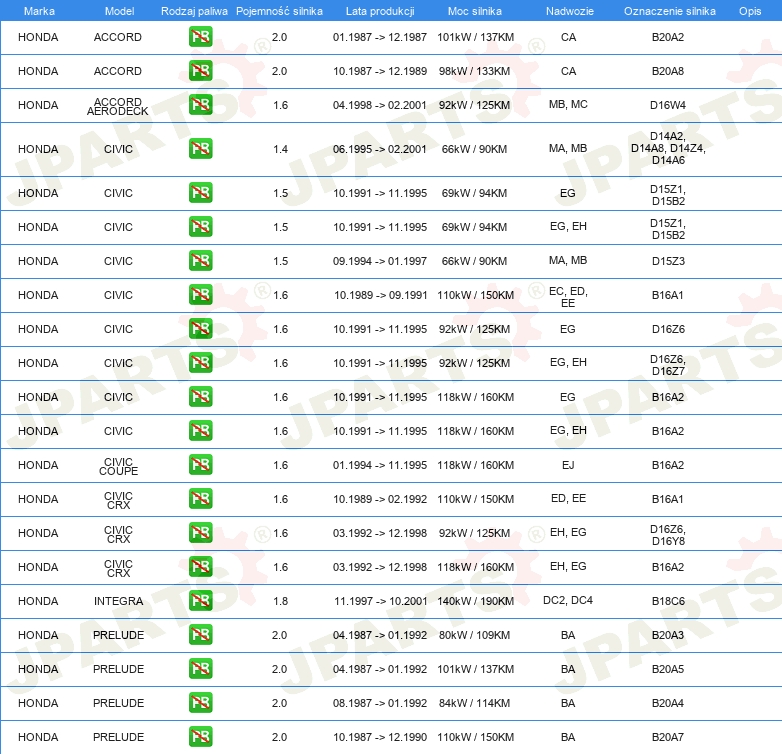Click engine code B20A2
Viewport: 782px width, 754px height.
[668, 37]
